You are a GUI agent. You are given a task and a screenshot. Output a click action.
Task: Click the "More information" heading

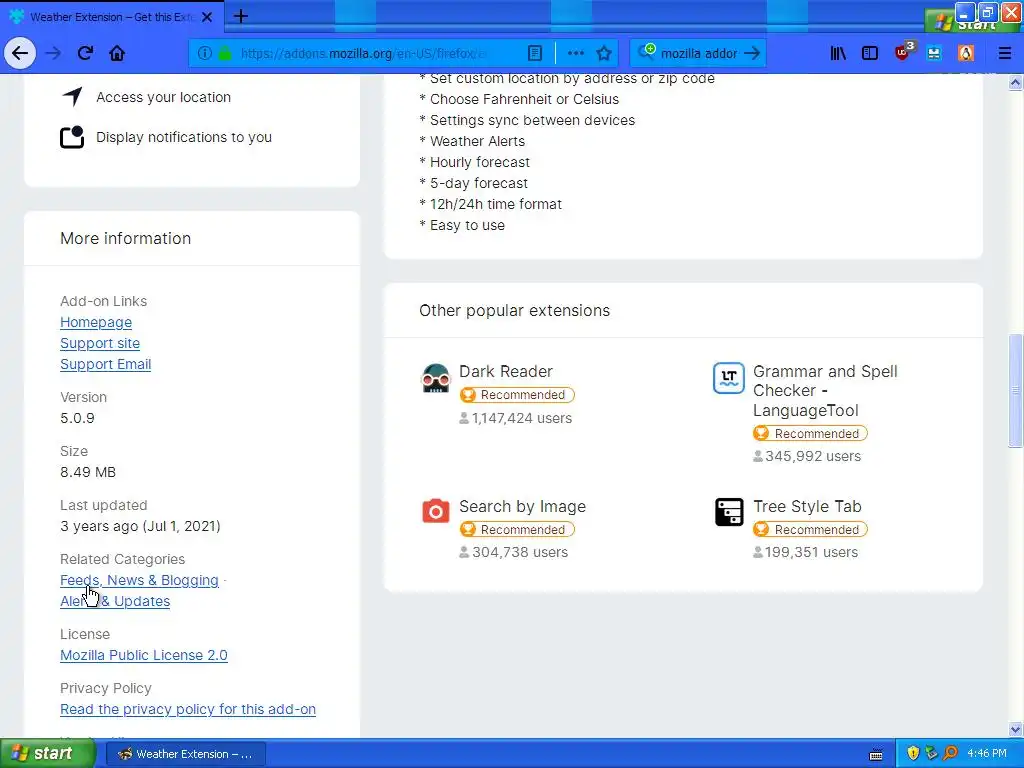[125, 238]
